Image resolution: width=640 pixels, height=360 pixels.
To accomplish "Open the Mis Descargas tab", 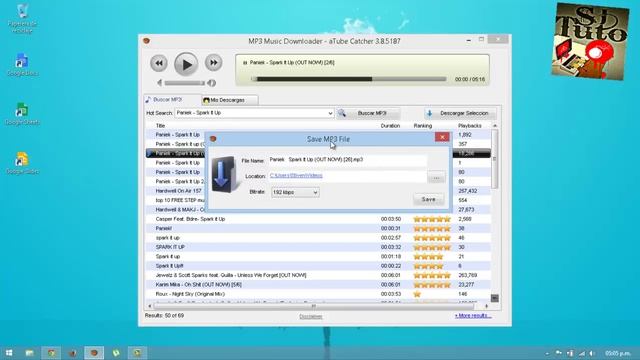I will pyautogui.click(x=229, y=100).
